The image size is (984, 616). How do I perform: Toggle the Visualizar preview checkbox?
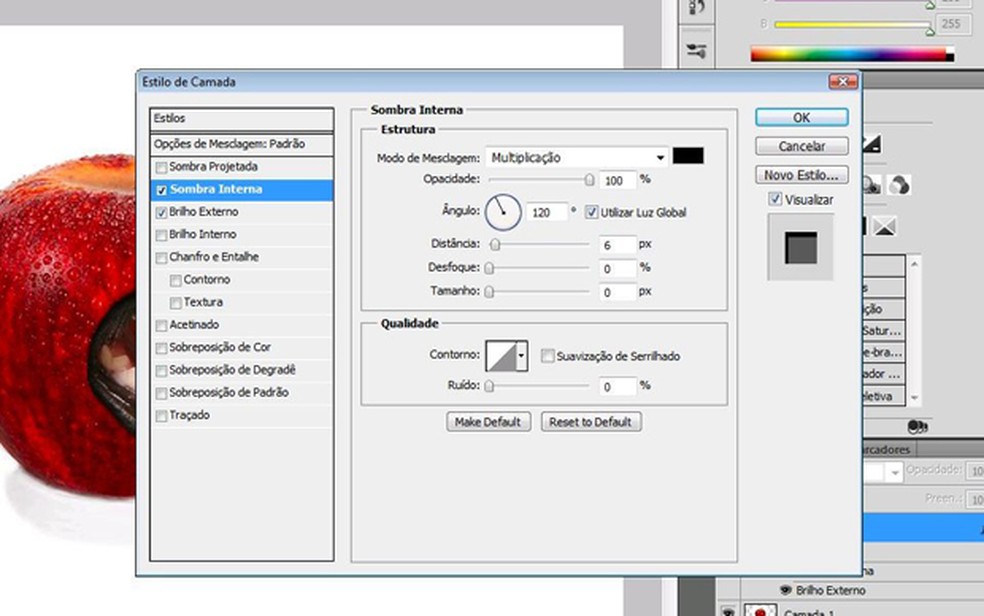pos(775,200)
